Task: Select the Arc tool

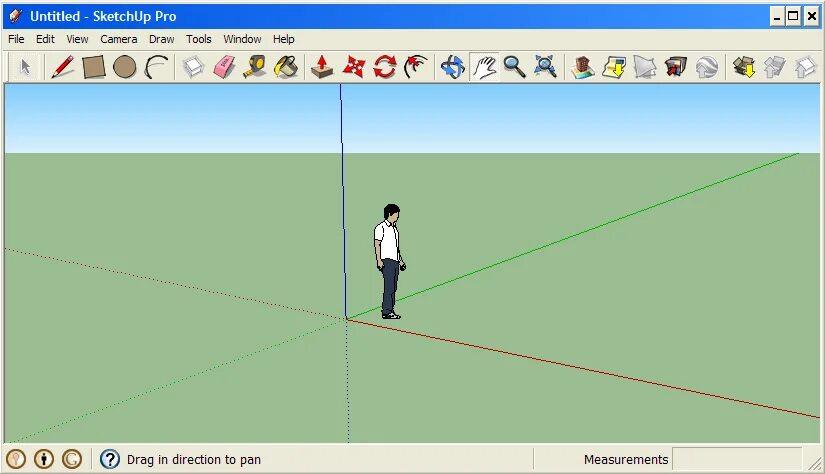Action: (x=156, y=67)
